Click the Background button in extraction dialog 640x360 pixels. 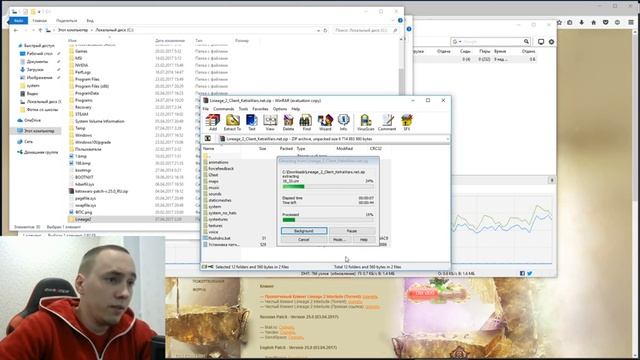click(x=304, y=231)
